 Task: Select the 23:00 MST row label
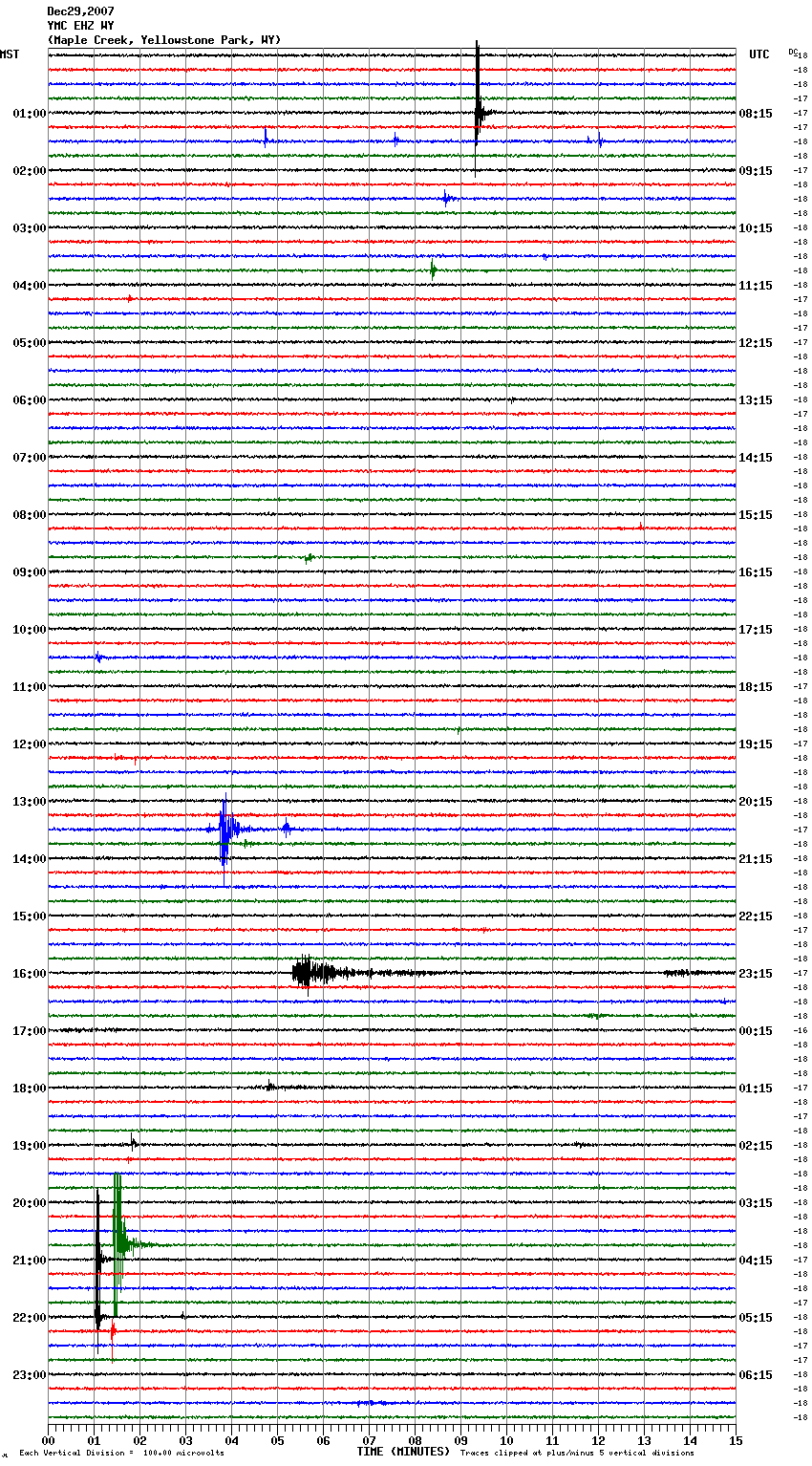point(30,1375)
